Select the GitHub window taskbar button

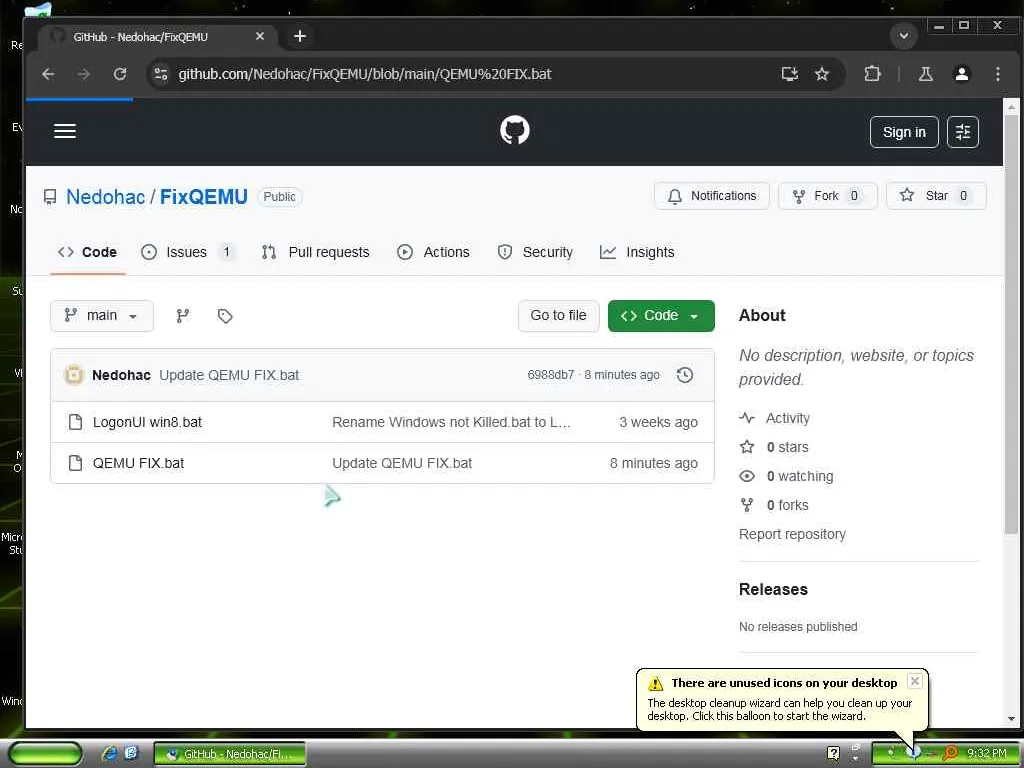click(230, 754)
